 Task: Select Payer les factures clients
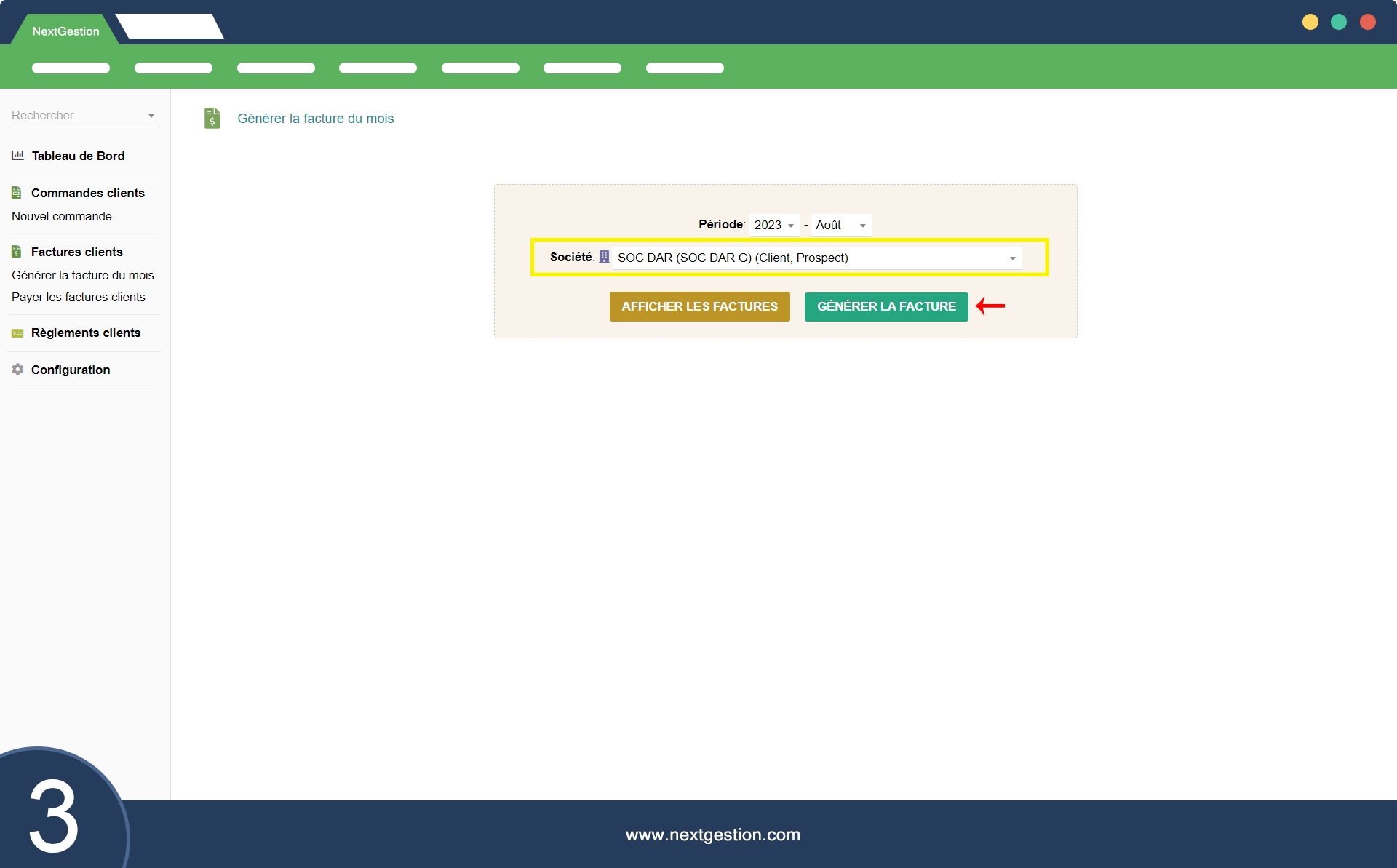coord(79,297)
